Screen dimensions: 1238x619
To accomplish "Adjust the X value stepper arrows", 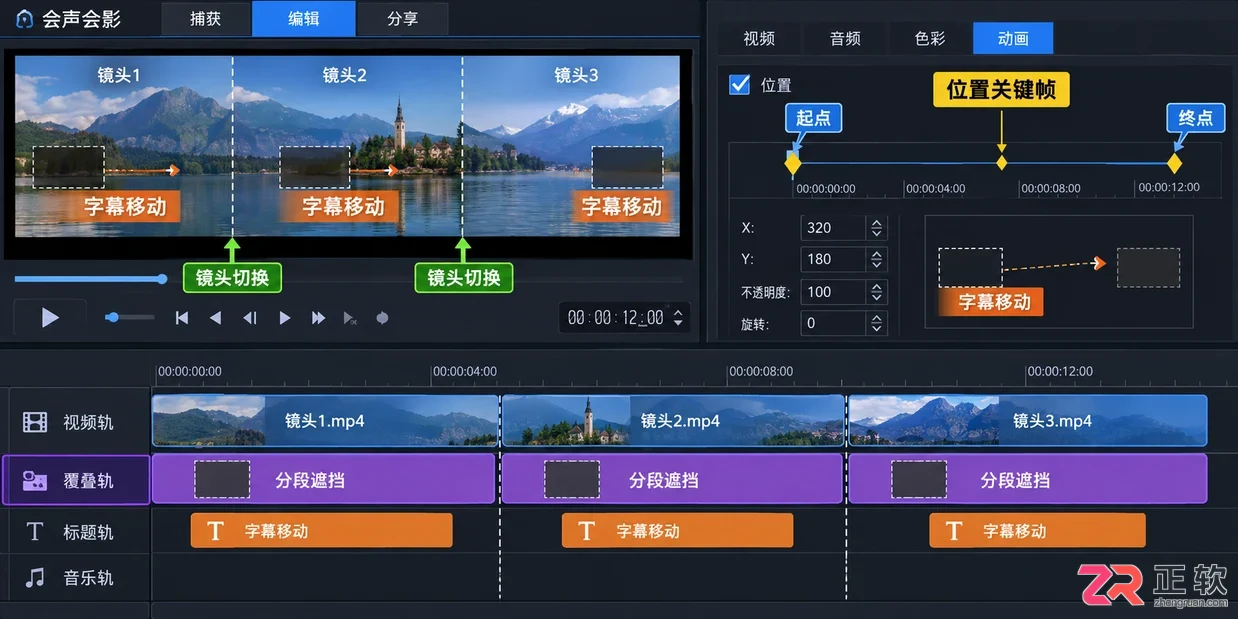I will [877, 228].
